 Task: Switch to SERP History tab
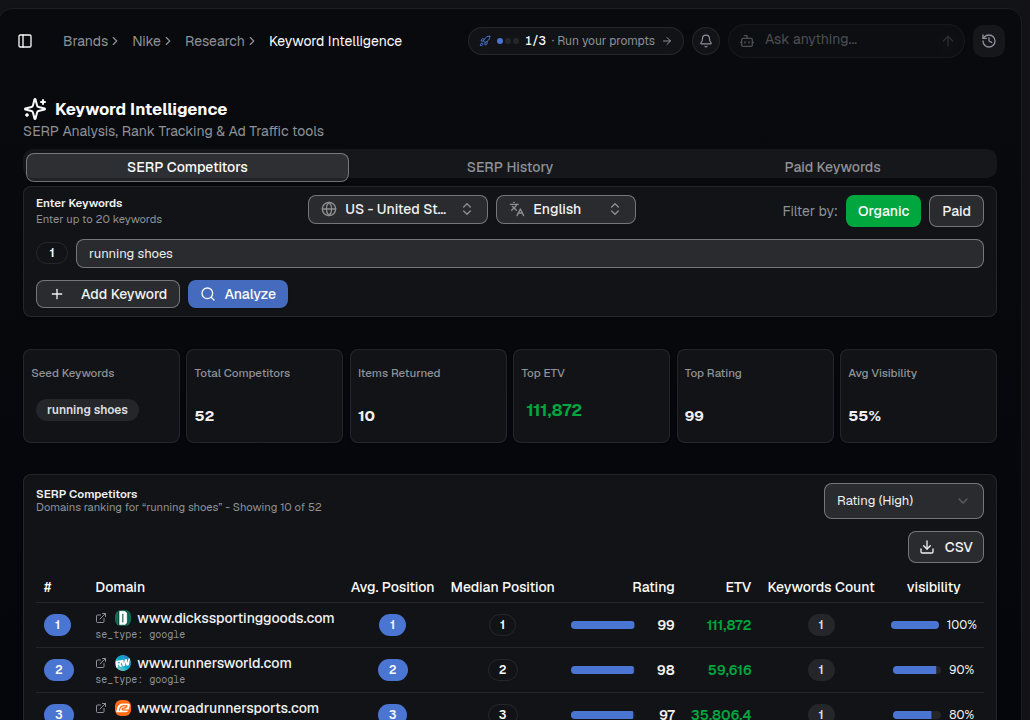510,167
